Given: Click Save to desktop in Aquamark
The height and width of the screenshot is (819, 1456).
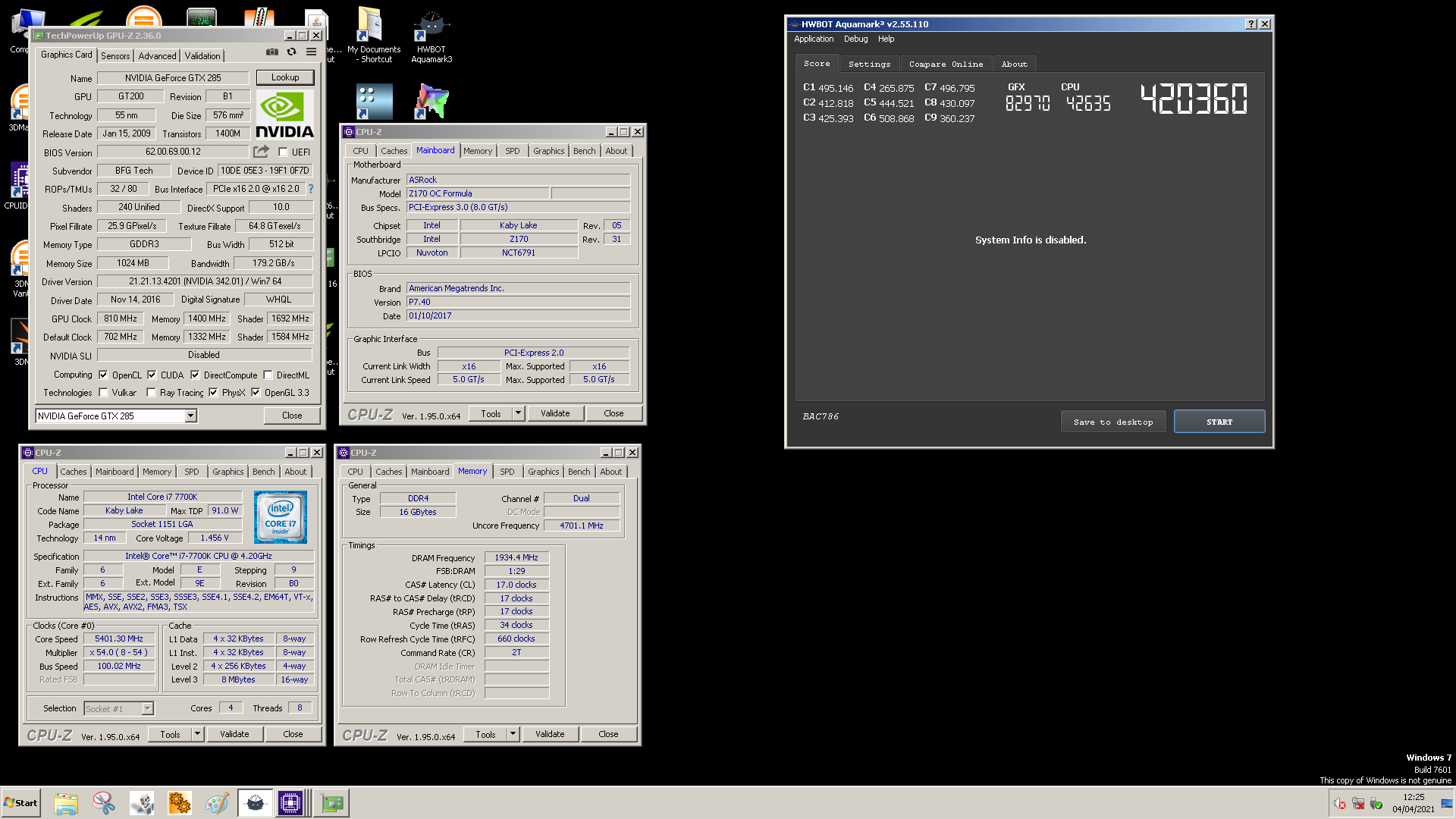Looking at the screenshot, I should [x=1113, y=422].
